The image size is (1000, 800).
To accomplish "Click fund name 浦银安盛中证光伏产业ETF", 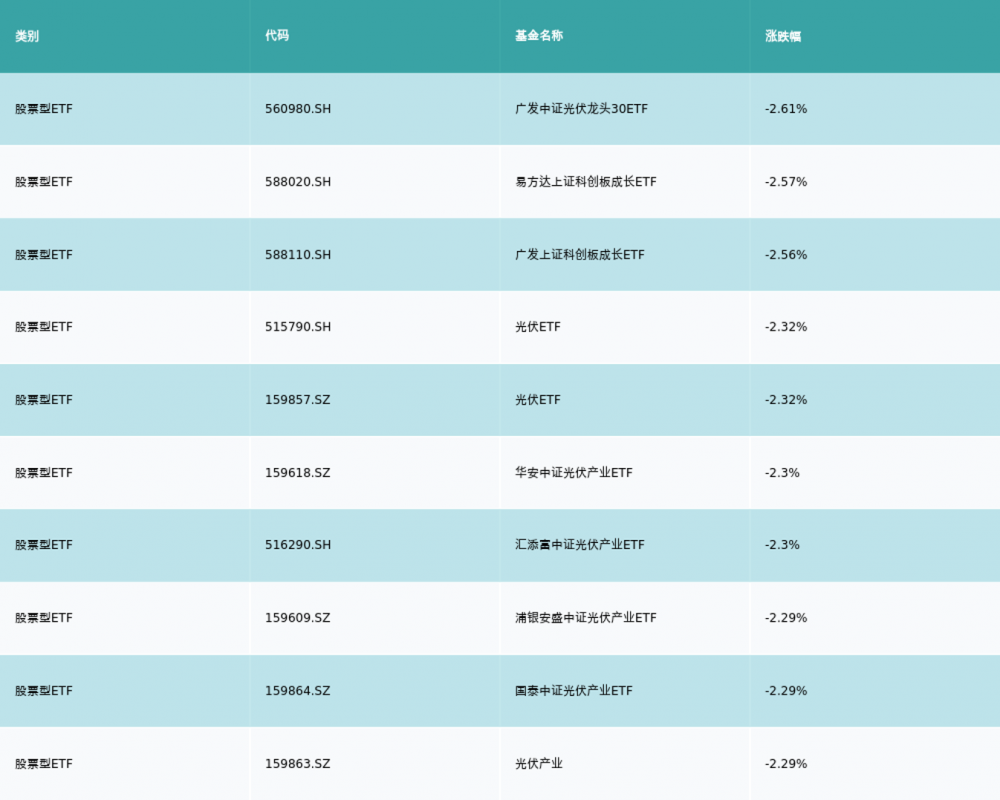I will coord(586,618).
